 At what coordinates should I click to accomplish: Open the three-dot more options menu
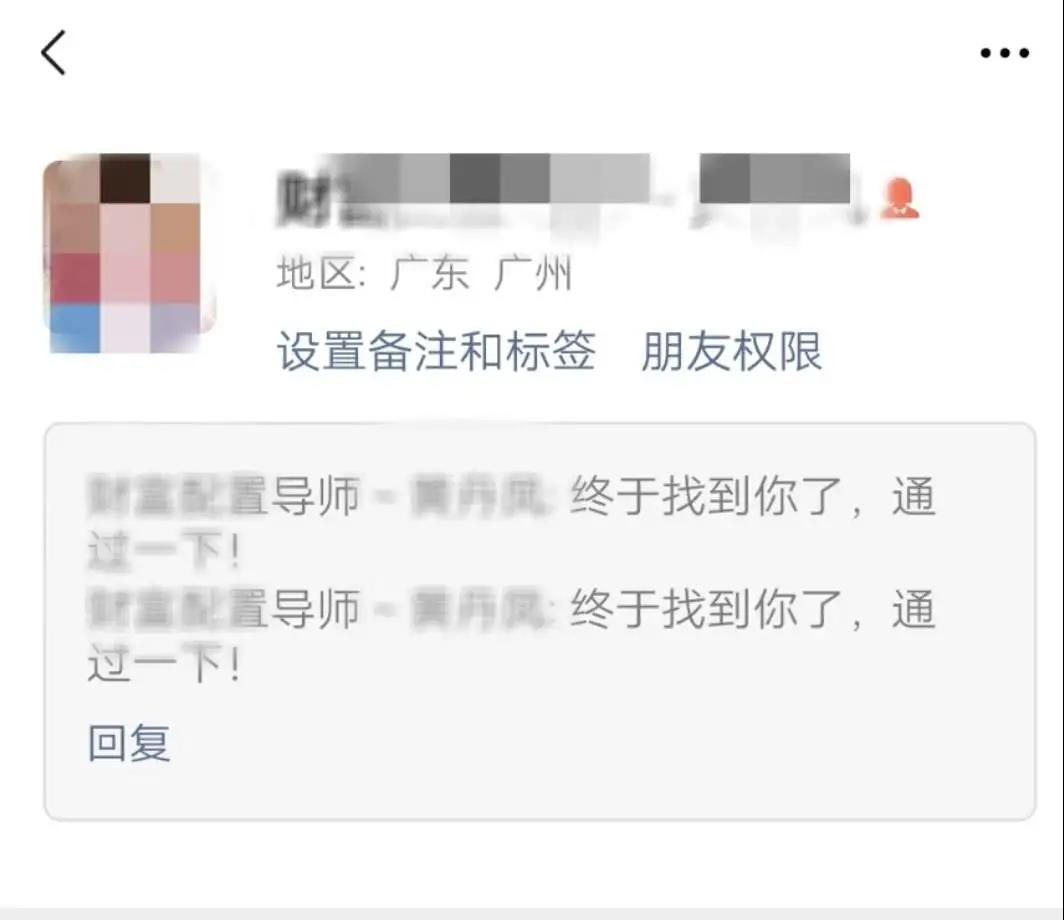click(1004, 53)
